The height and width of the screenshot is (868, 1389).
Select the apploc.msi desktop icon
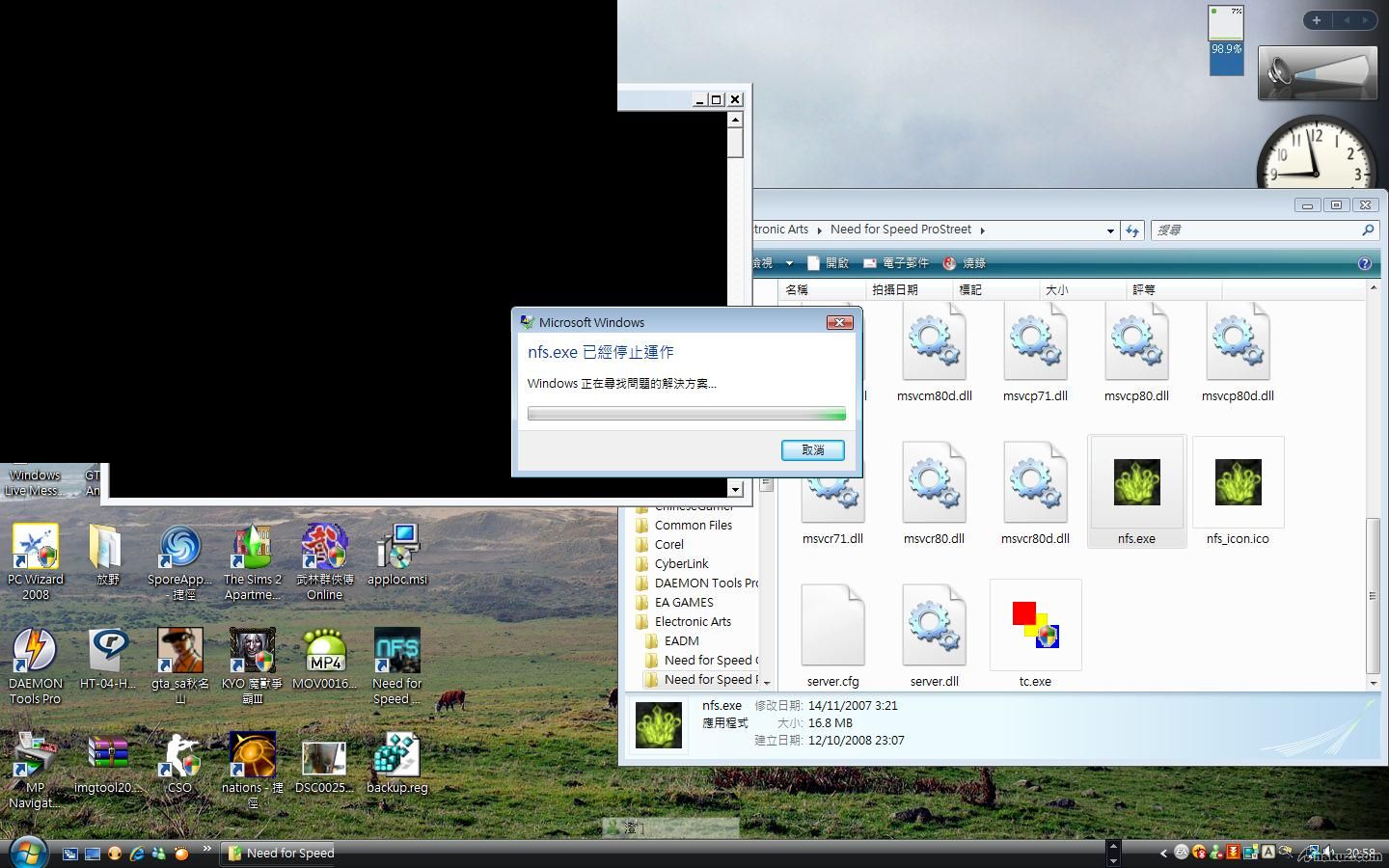[397, 555]
